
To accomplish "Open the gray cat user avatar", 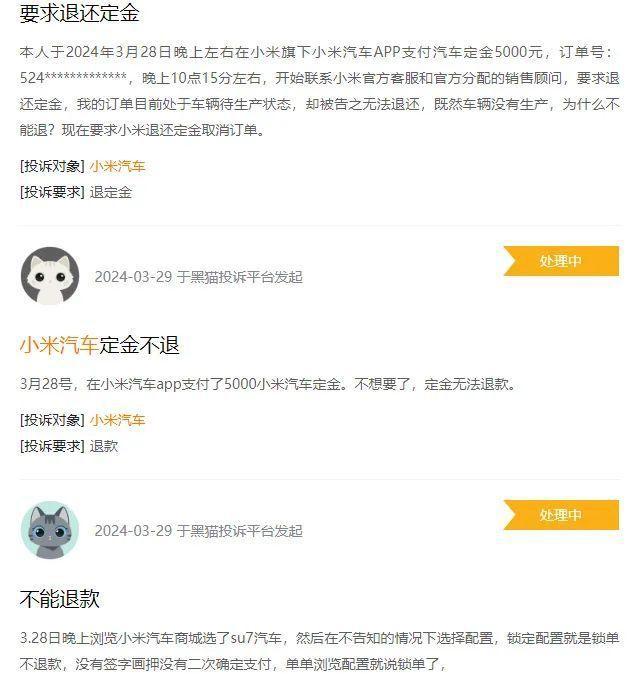I will coord(50,530).
